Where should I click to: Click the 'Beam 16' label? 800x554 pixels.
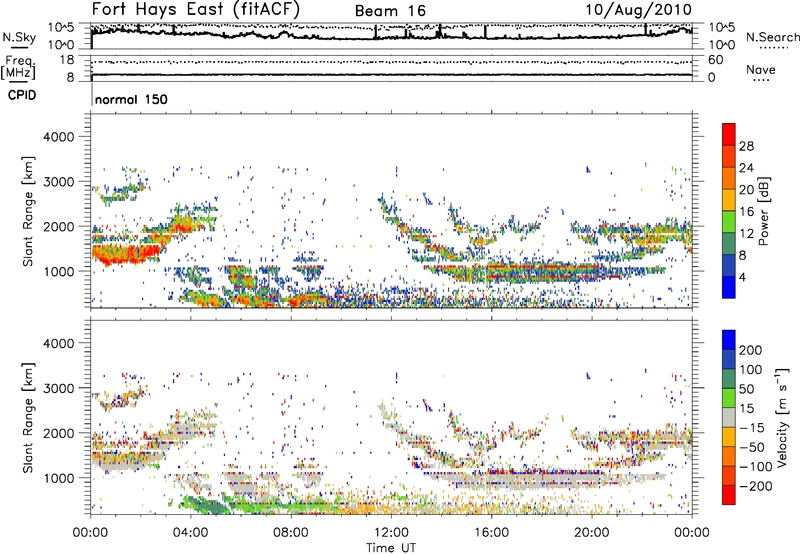click(x=390, y=11)
